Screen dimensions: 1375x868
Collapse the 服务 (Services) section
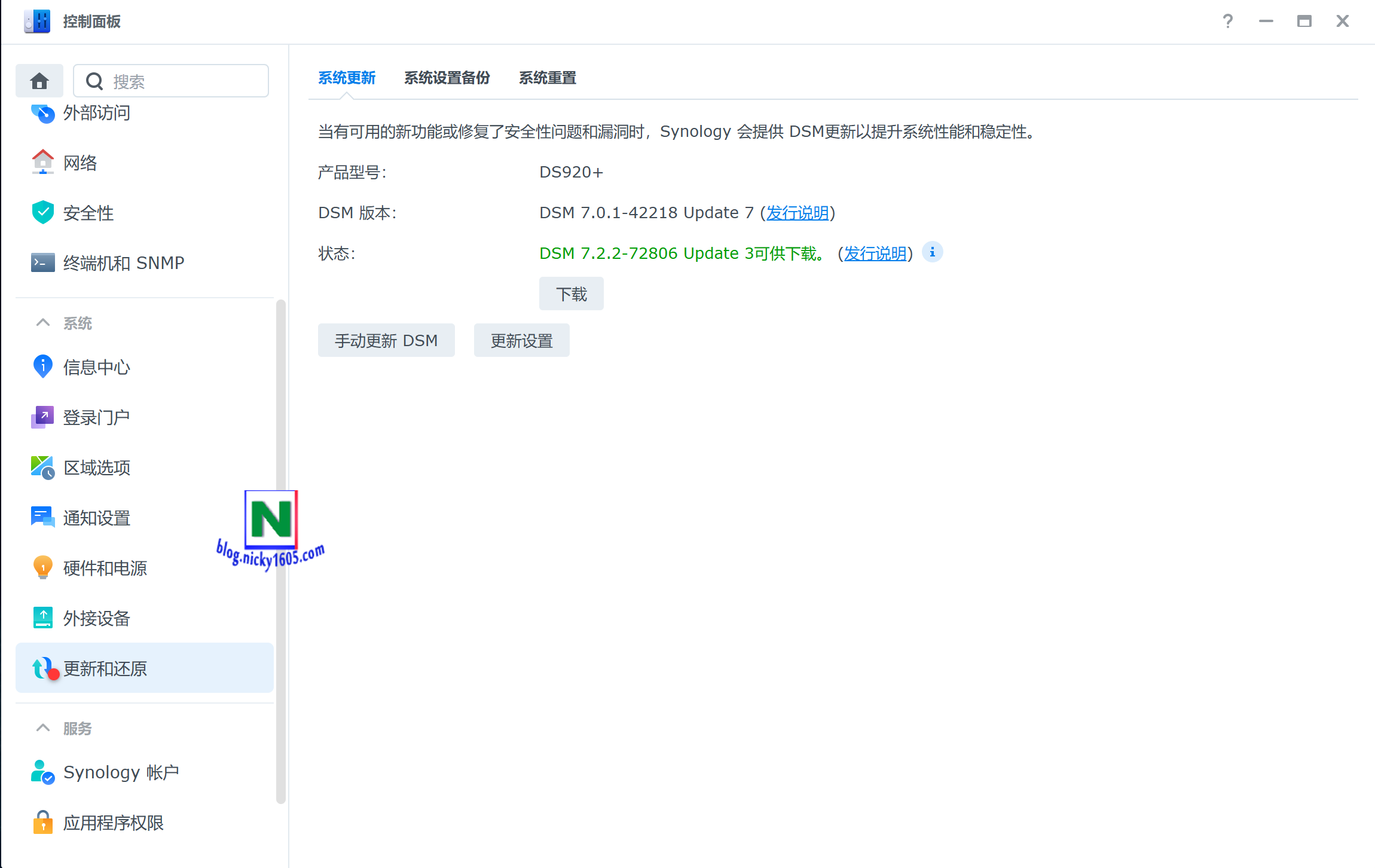point(42,728)
